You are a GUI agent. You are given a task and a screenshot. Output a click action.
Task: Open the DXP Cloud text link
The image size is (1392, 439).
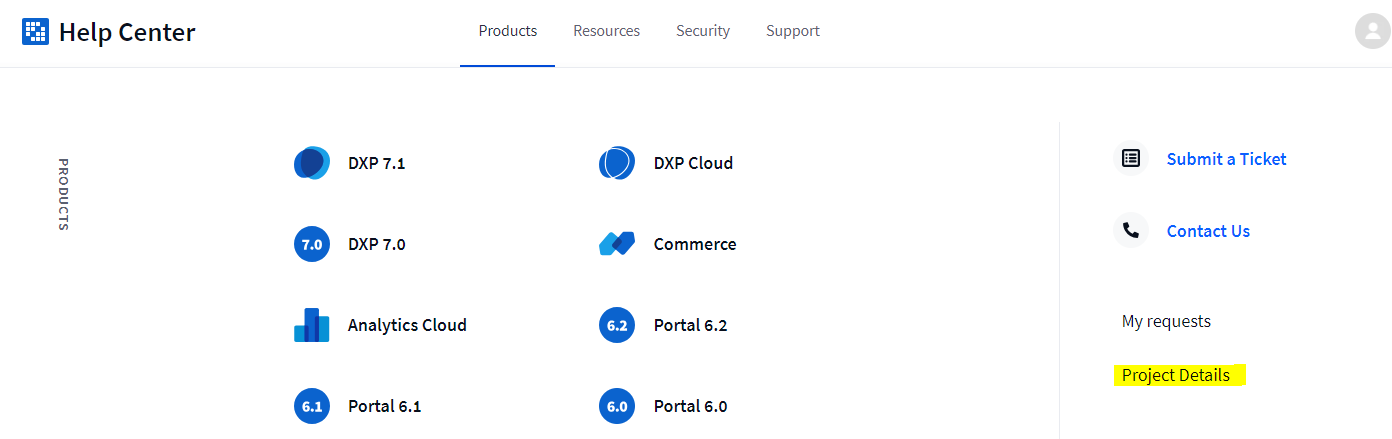coord(693,163)
